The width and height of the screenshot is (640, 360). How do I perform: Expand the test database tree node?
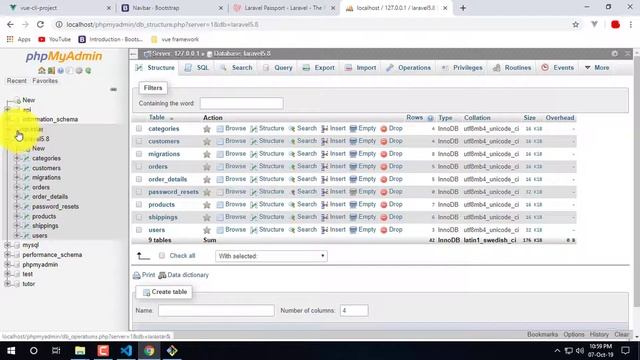(7, 274)
